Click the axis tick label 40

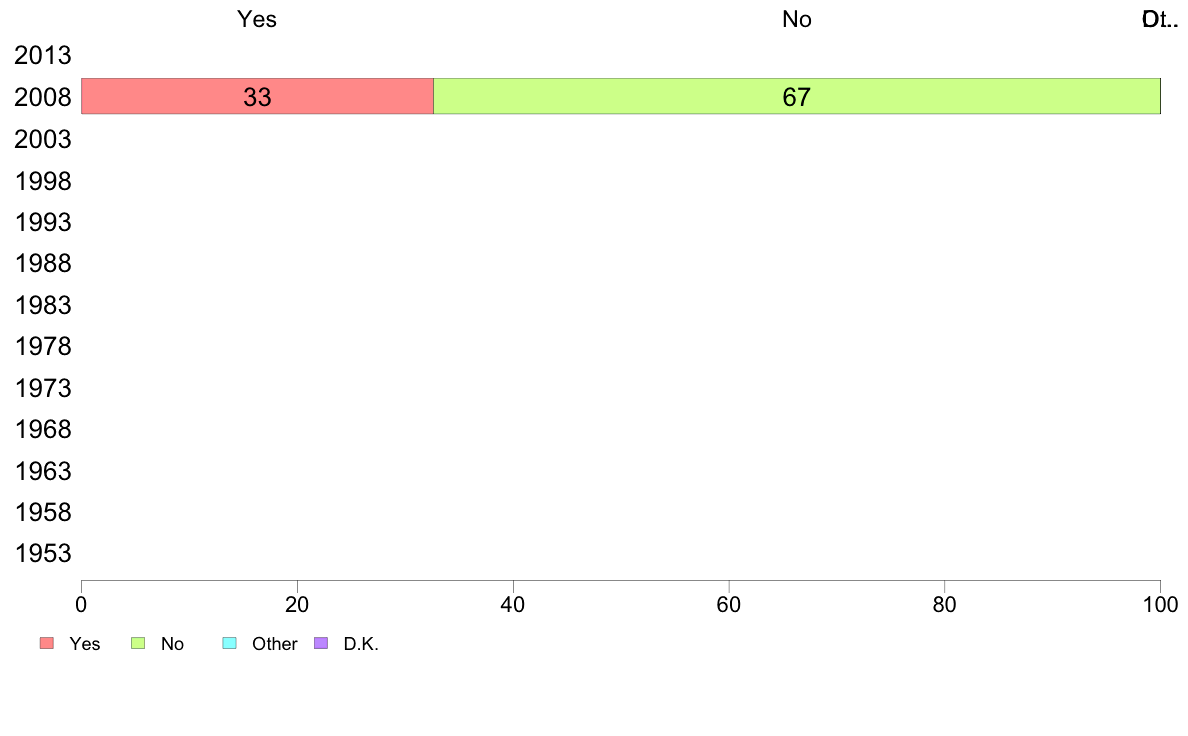pyautogui.click(x=513, y=605)
